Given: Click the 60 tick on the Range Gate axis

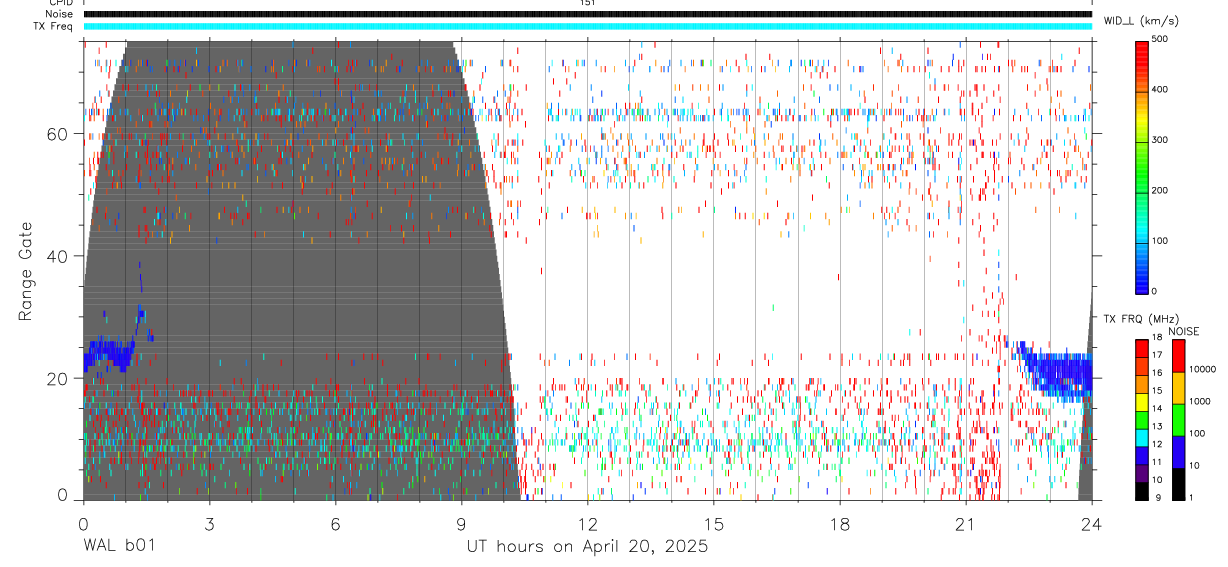Looking at the screenshot, I should pos(56,134).
